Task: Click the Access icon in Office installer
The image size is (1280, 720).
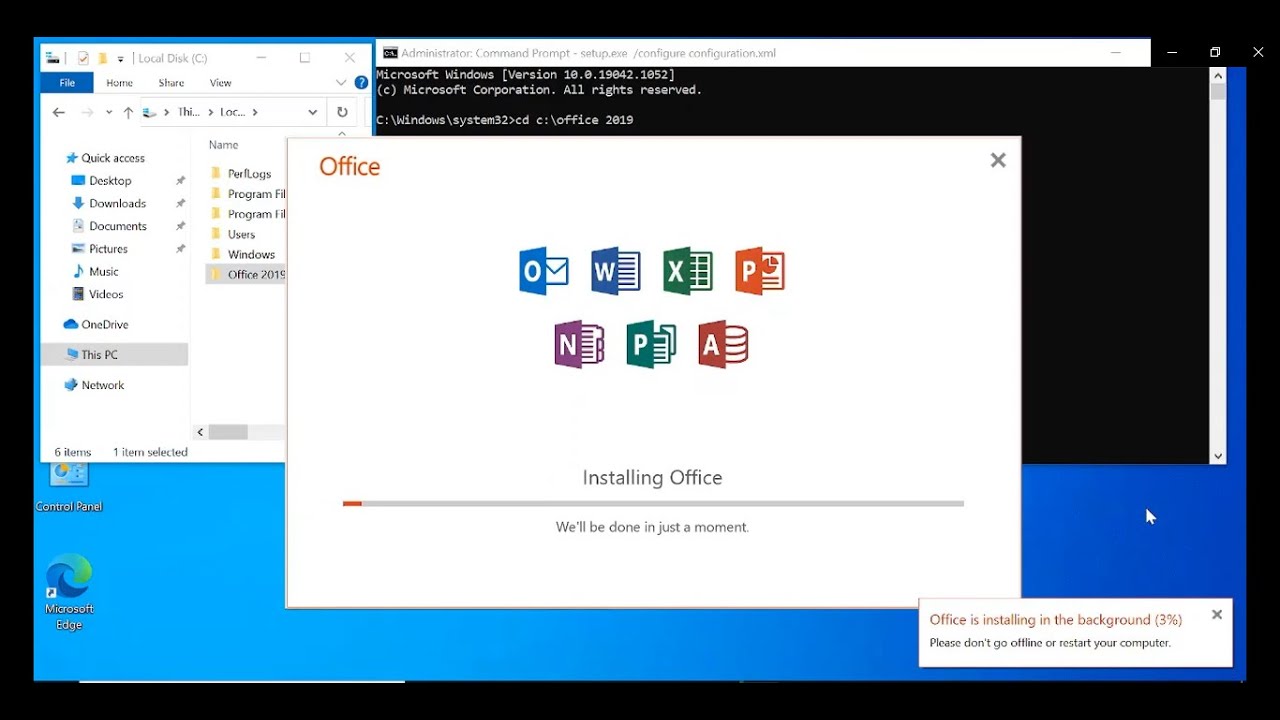Action: pyautogui.click(x=723, y=345)
